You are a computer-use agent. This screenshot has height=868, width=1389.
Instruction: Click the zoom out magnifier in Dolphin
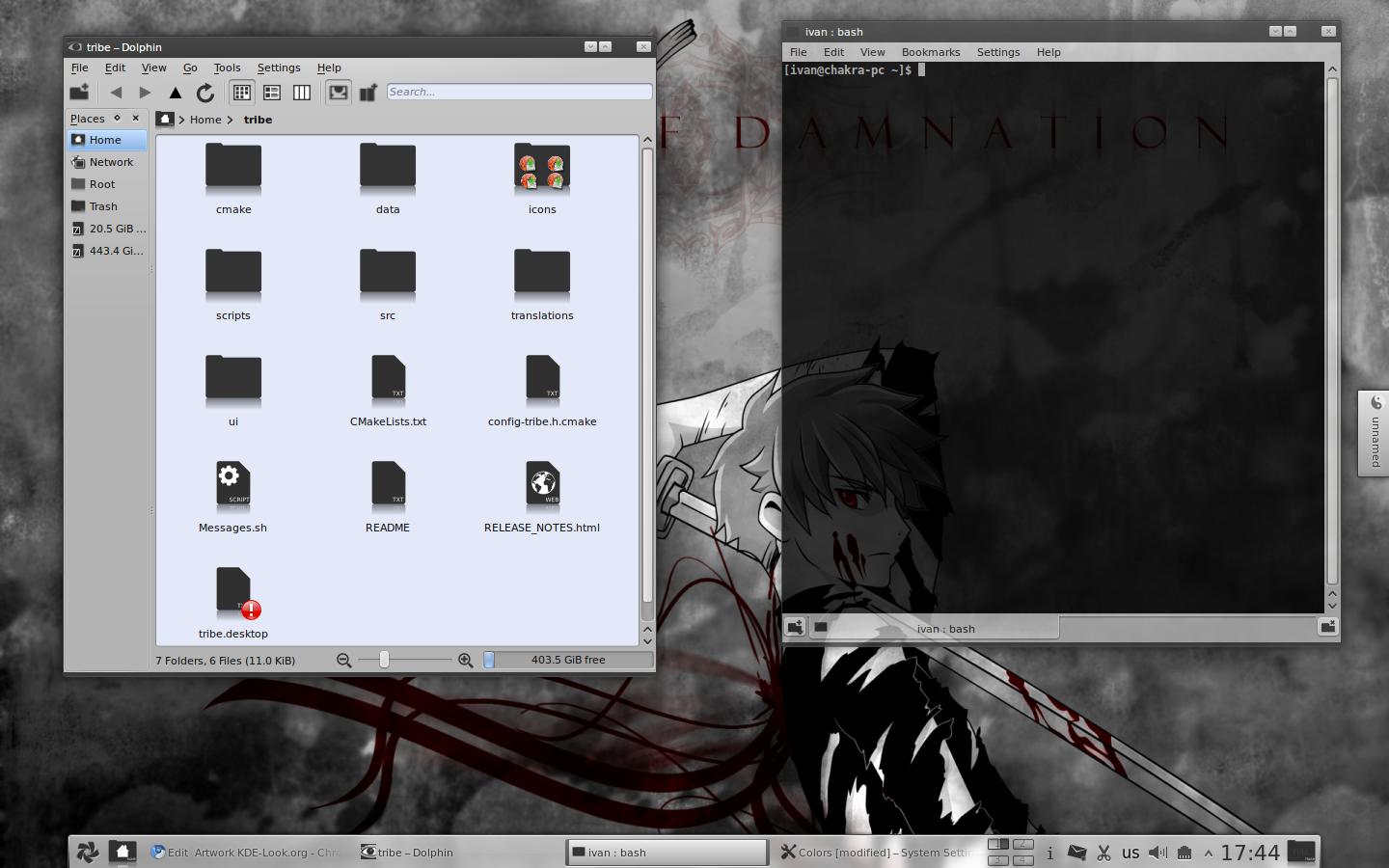(343, 660)
